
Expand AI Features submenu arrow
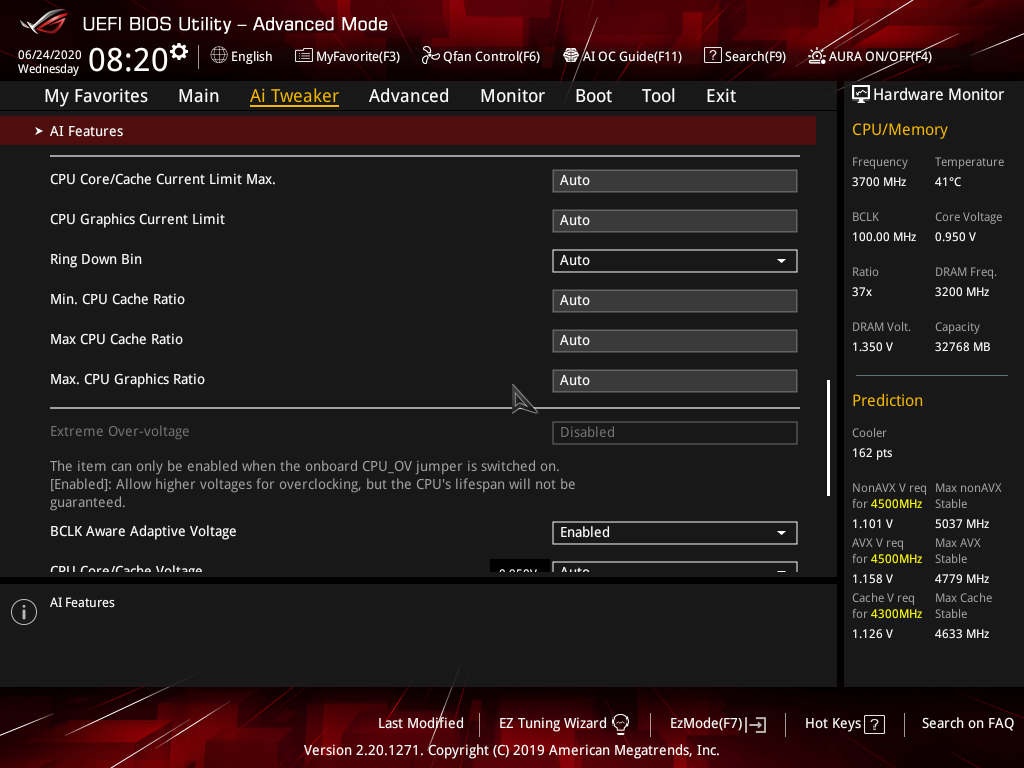(39, 131)
